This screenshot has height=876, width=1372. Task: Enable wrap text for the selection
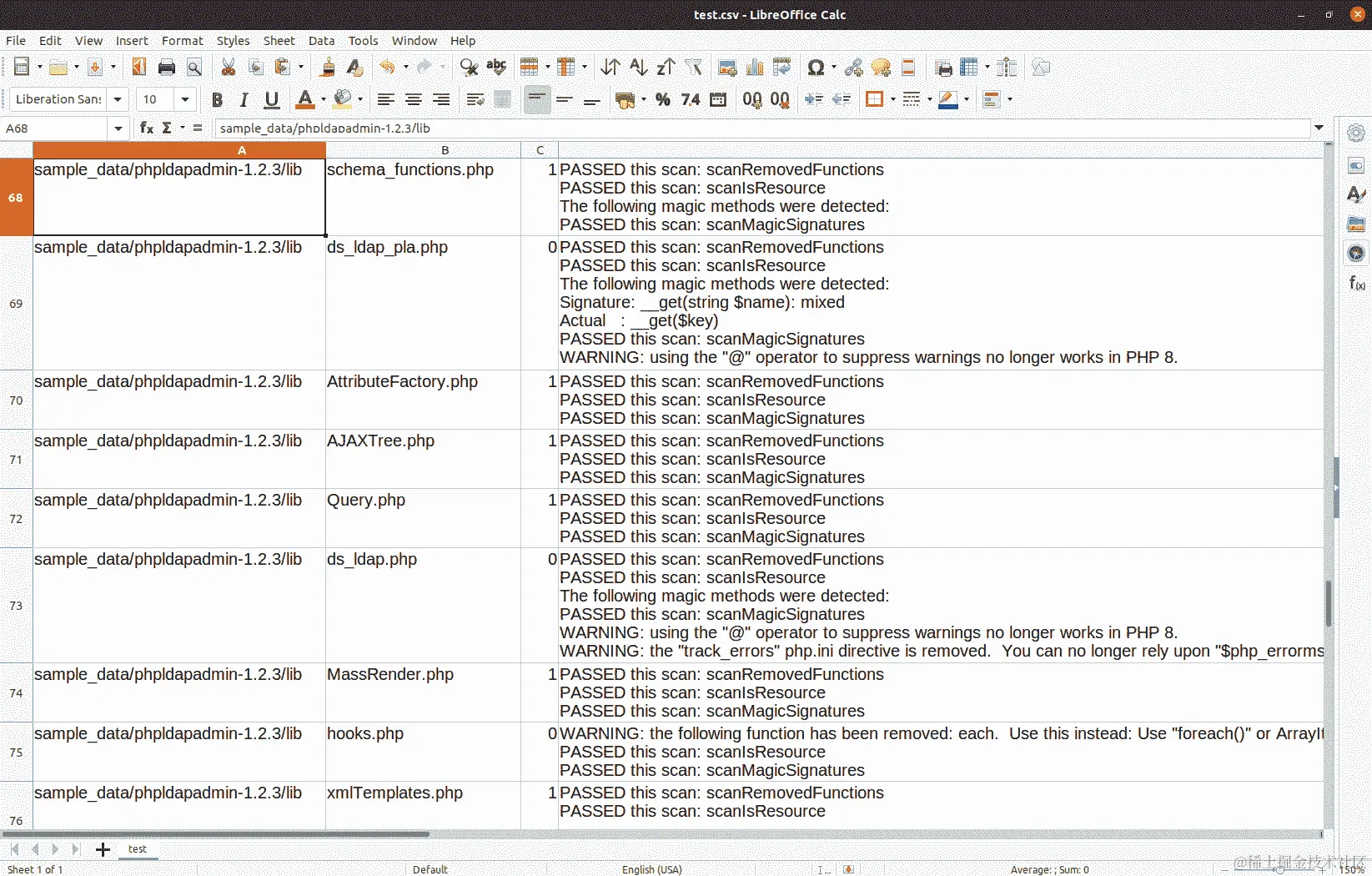[x=475, y=99]
